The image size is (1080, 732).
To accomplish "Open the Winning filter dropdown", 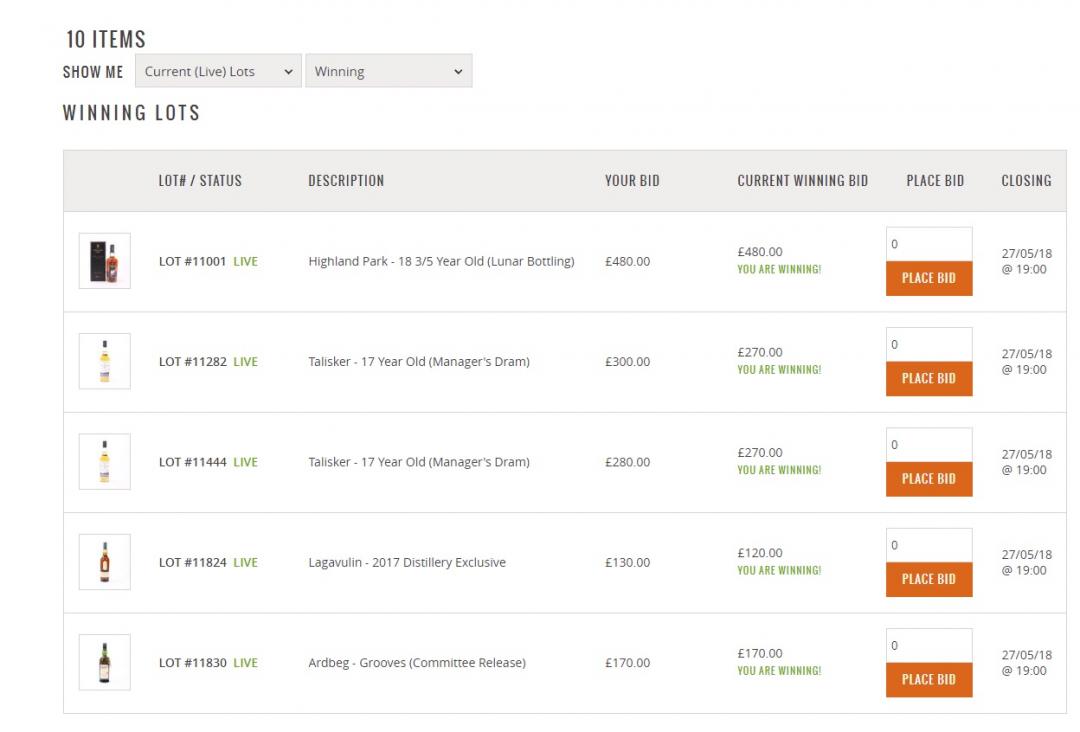I will point(388,71).
